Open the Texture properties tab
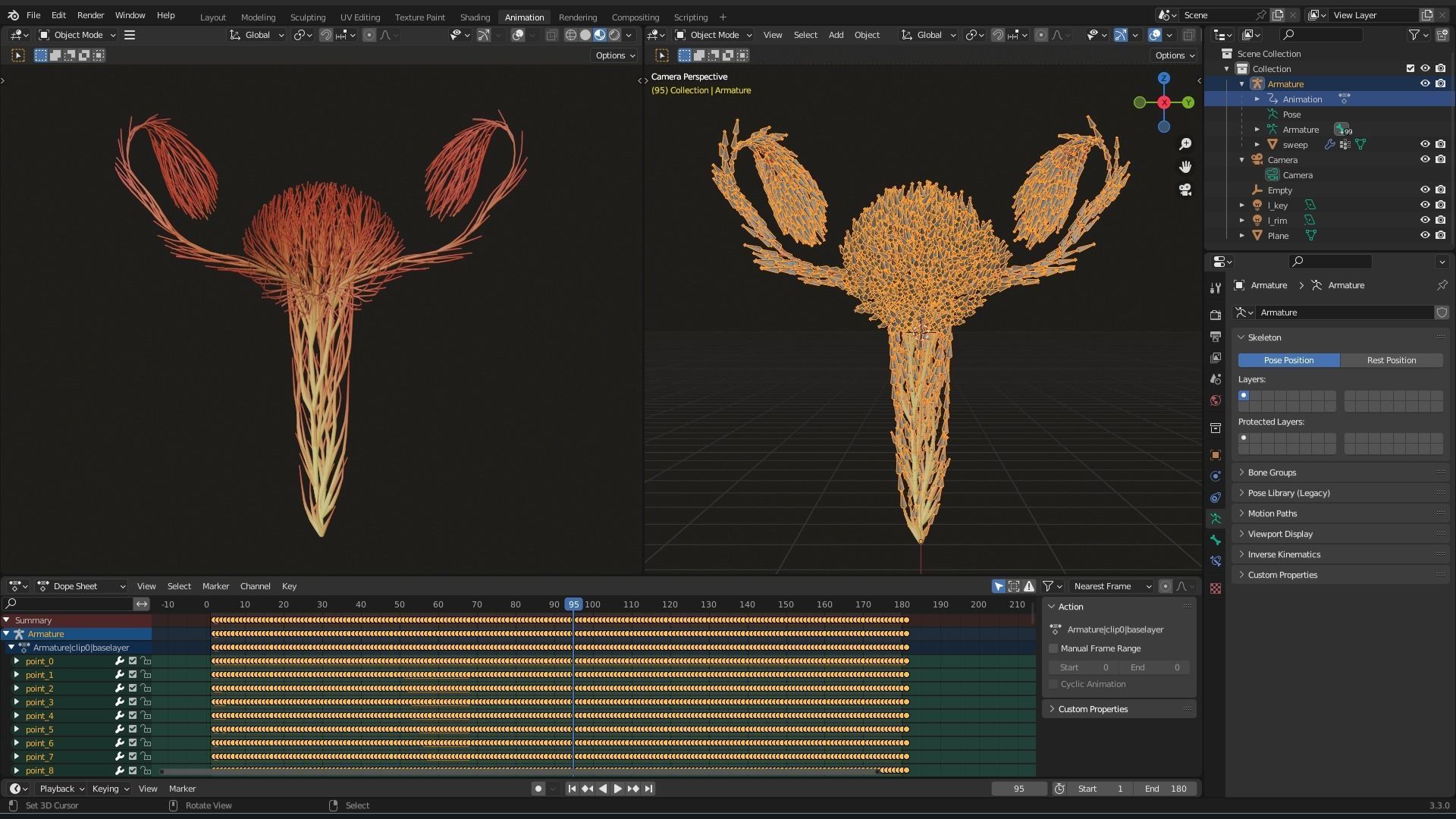1456x819 pixels. (x=1216, y=588)
